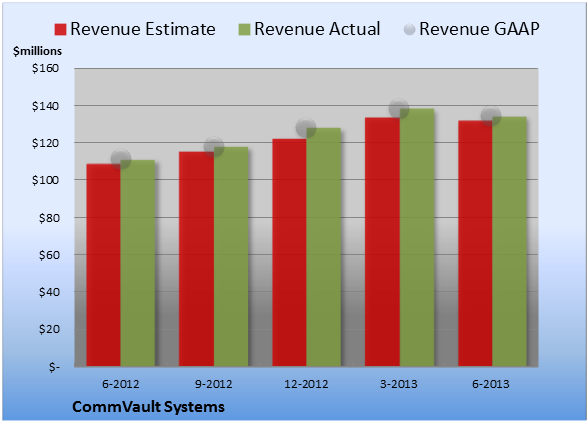Click the 9-2012 axis label
The image size is (588, 422).
[x=214, y=384]
